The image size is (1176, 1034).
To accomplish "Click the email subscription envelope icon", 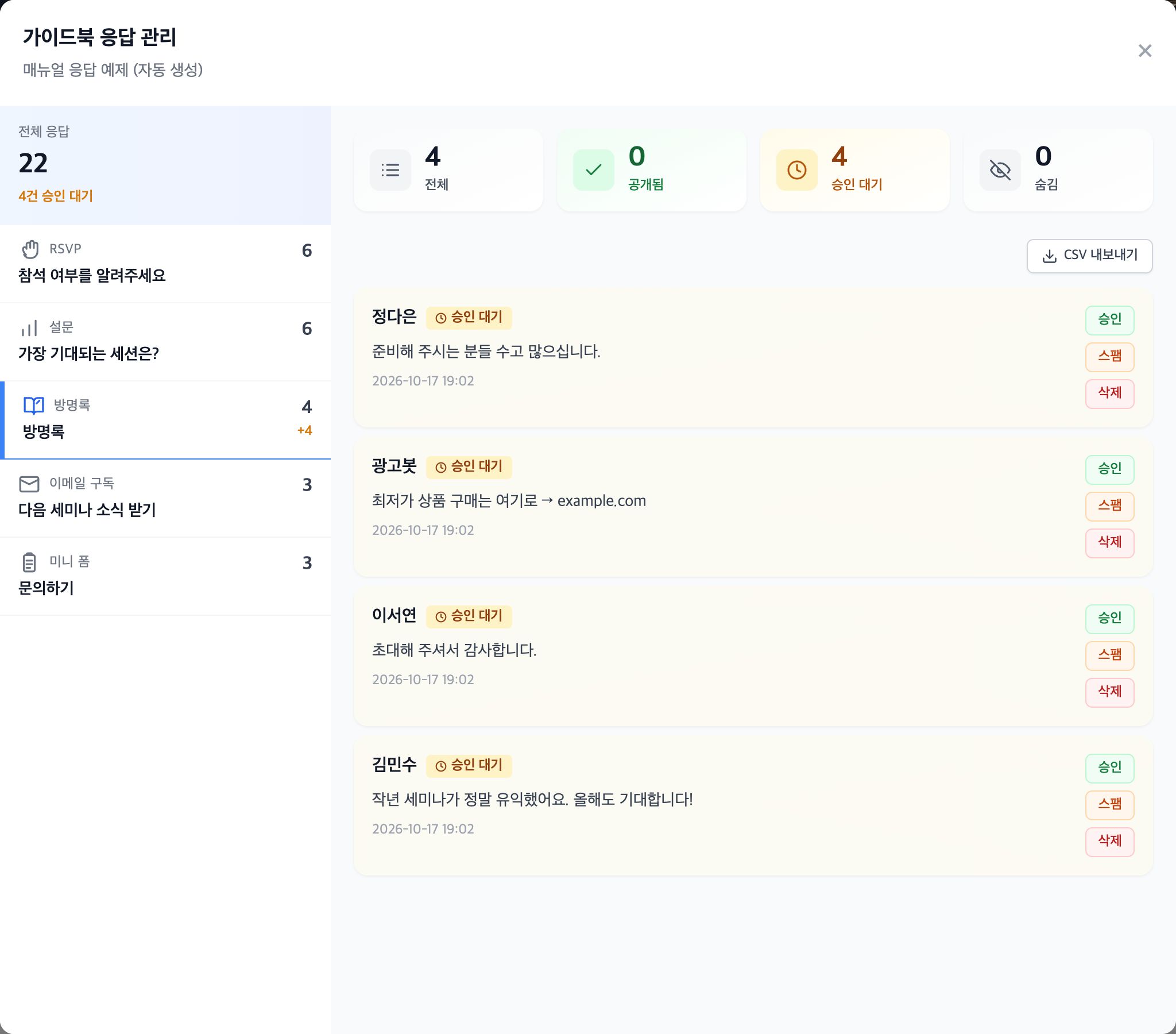I will click(29, 484).
